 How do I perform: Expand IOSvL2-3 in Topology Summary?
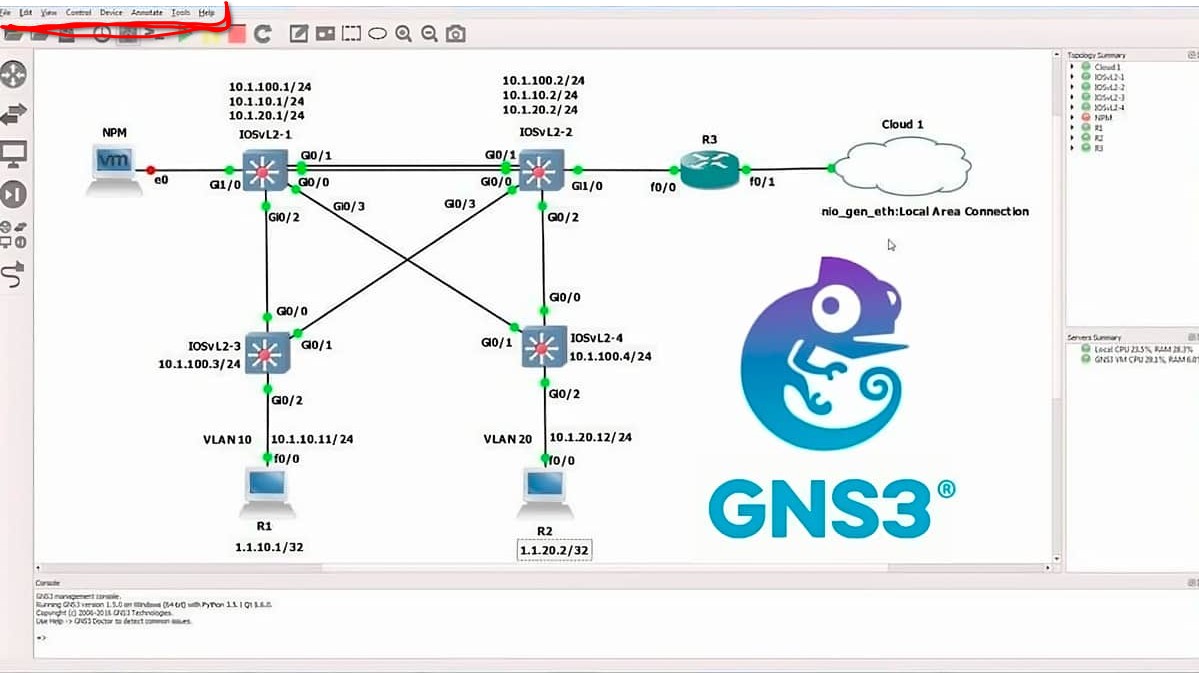pos(1072,97)
